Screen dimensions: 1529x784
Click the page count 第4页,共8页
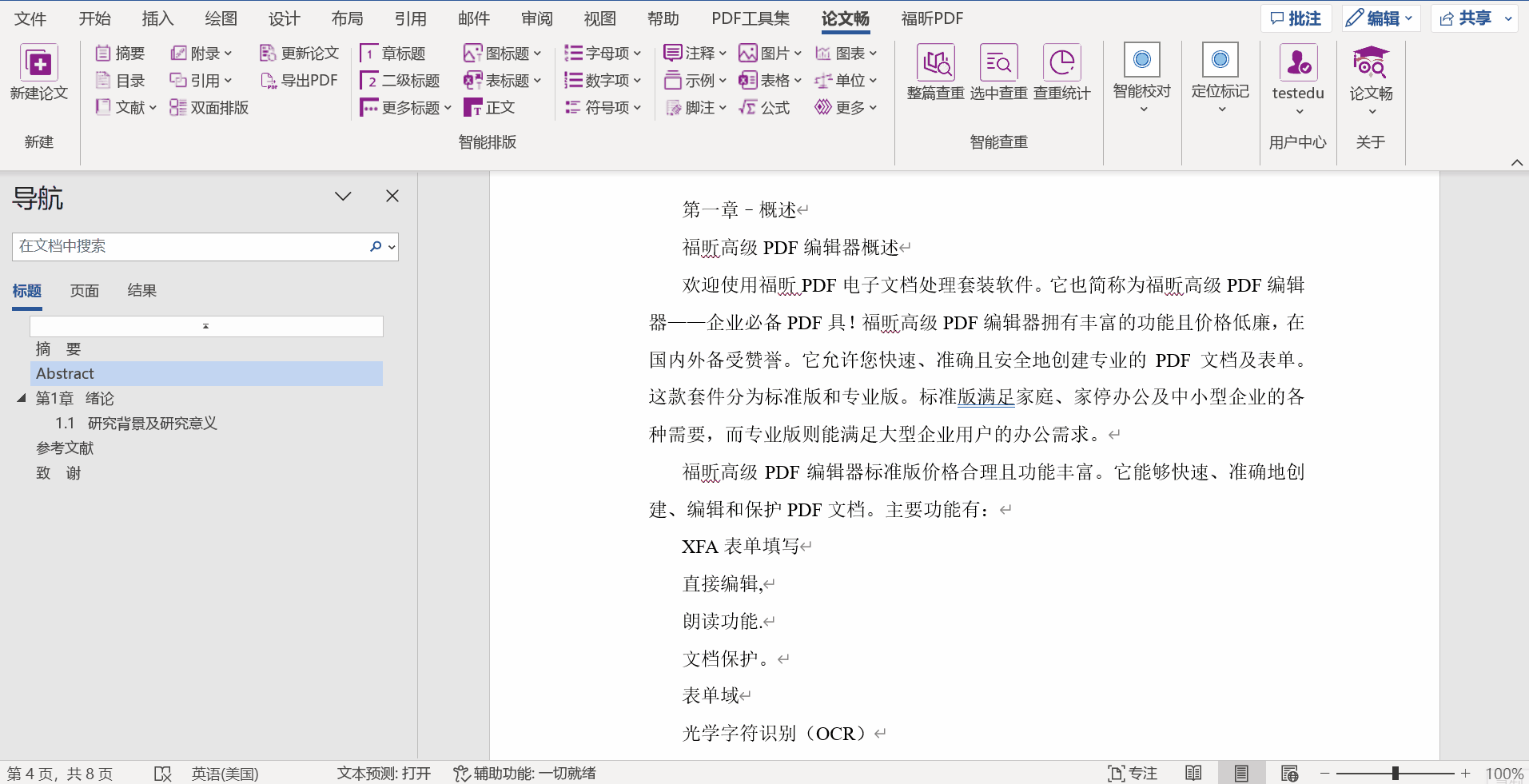pyautogui.click(x=60, y=774)
